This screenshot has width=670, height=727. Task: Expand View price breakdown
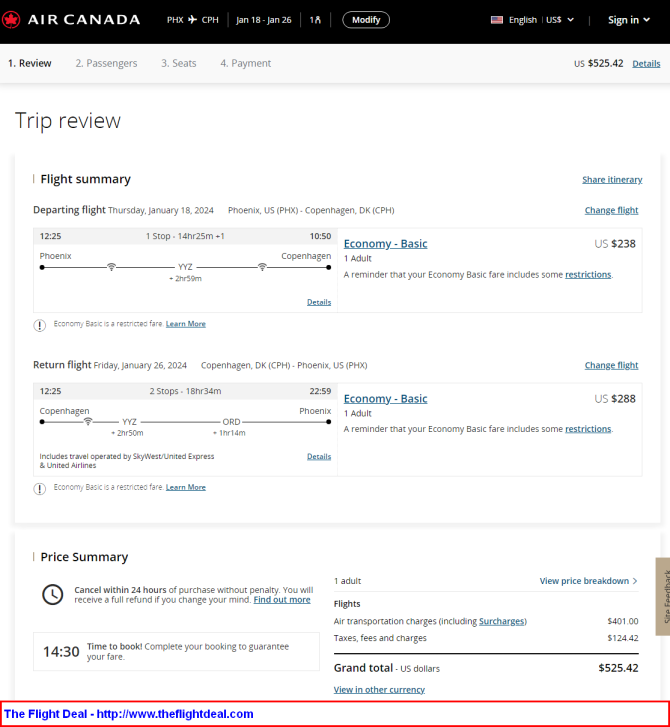coord(588,581)
